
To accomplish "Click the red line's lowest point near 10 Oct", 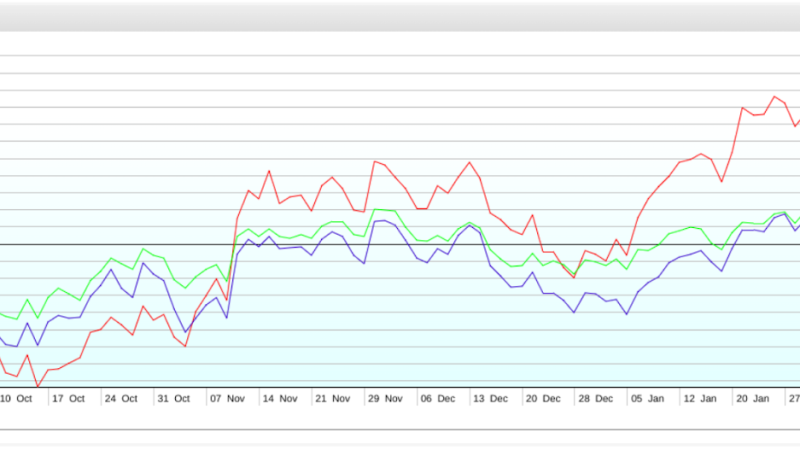I will pos(38,386).
